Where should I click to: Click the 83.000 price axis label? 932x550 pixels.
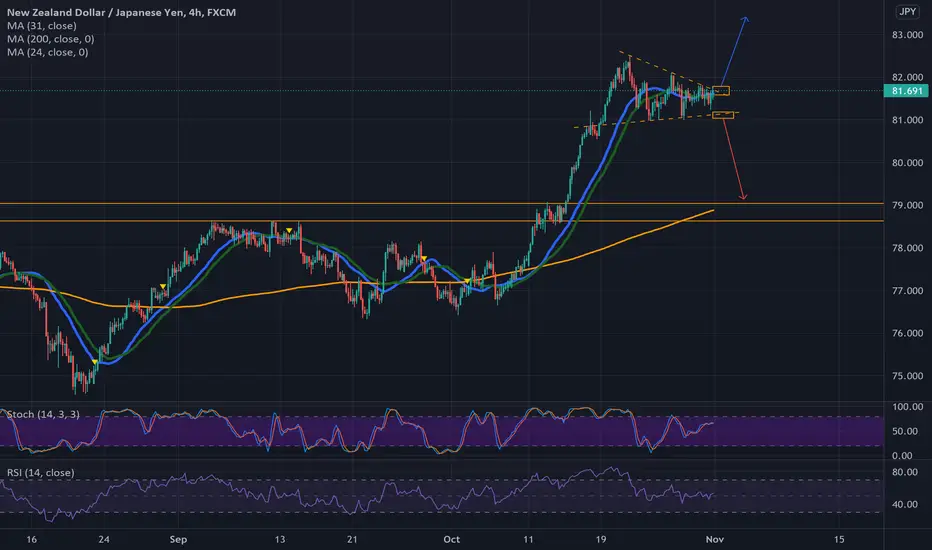(907, 35)
